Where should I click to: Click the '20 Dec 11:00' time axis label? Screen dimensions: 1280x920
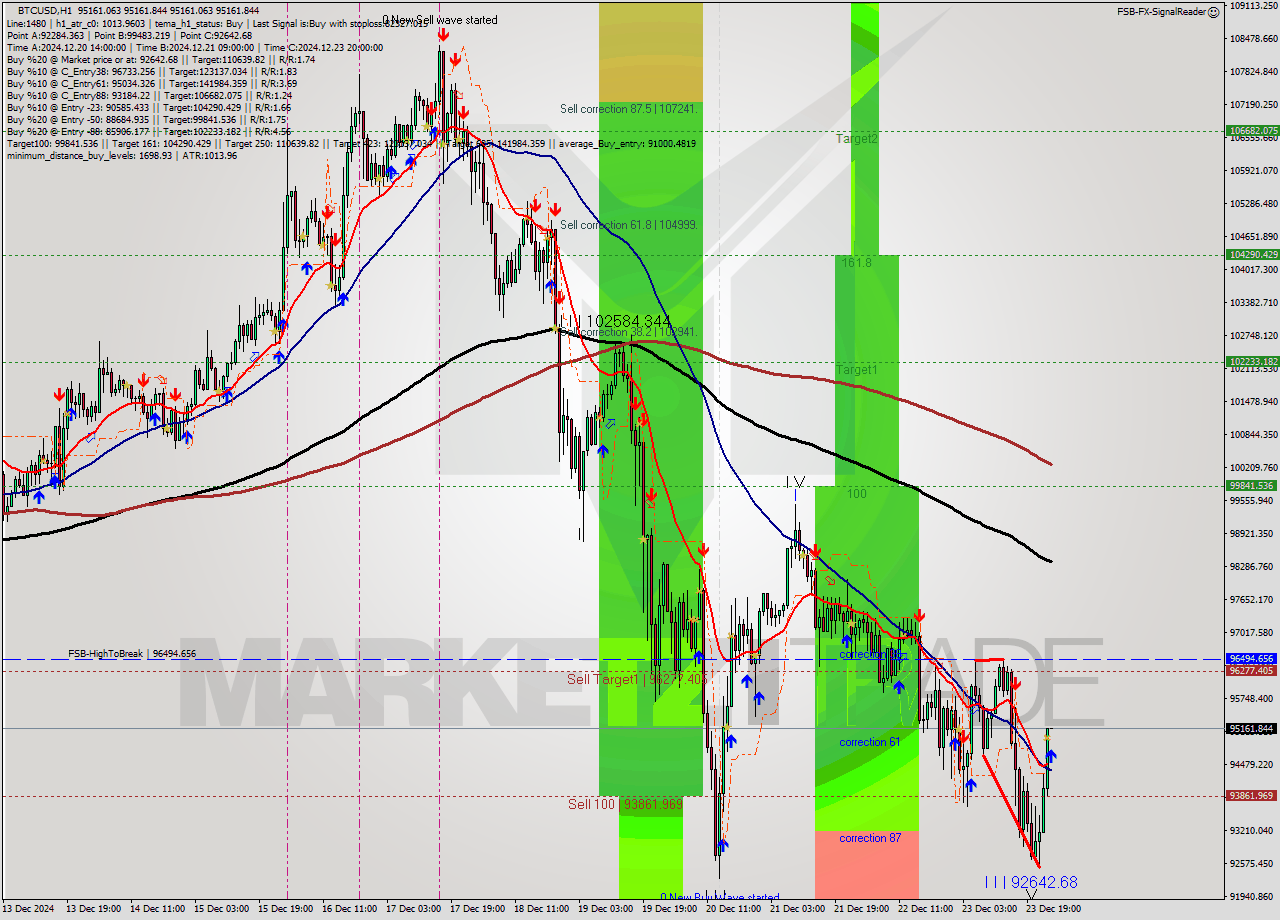pos(734,911)
